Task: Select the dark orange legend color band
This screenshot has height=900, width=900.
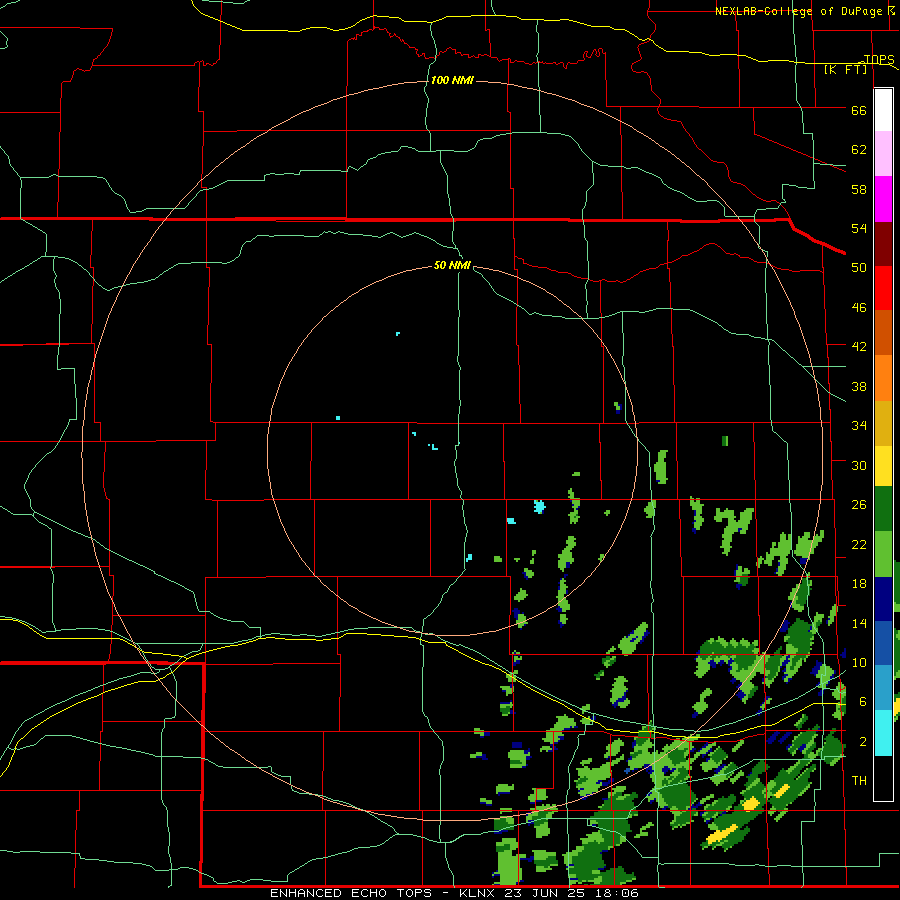Action: [883, 333]
